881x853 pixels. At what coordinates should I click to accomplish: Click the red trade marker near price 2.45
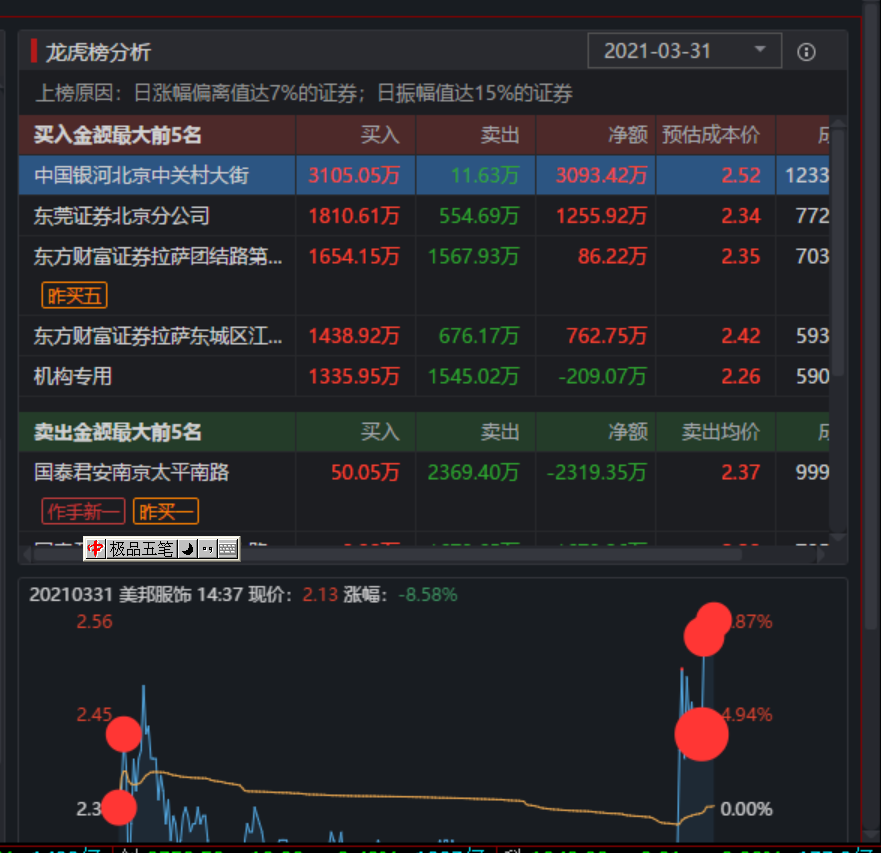tap(124, 734)
